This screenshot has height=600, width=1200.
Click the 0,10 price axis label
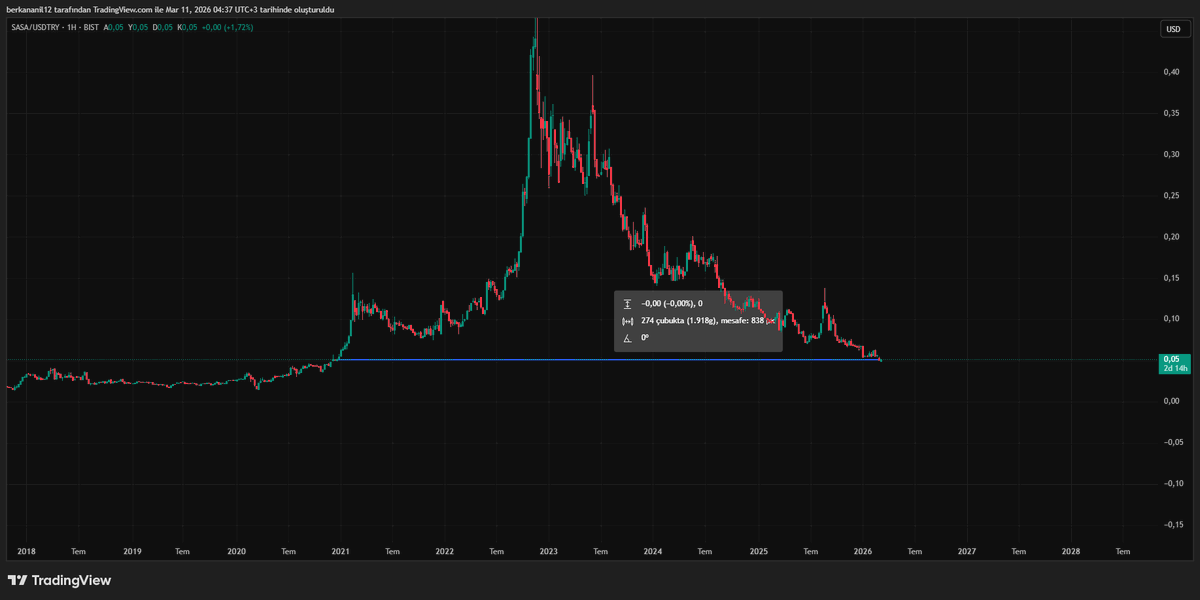(x=1172, y=318)
